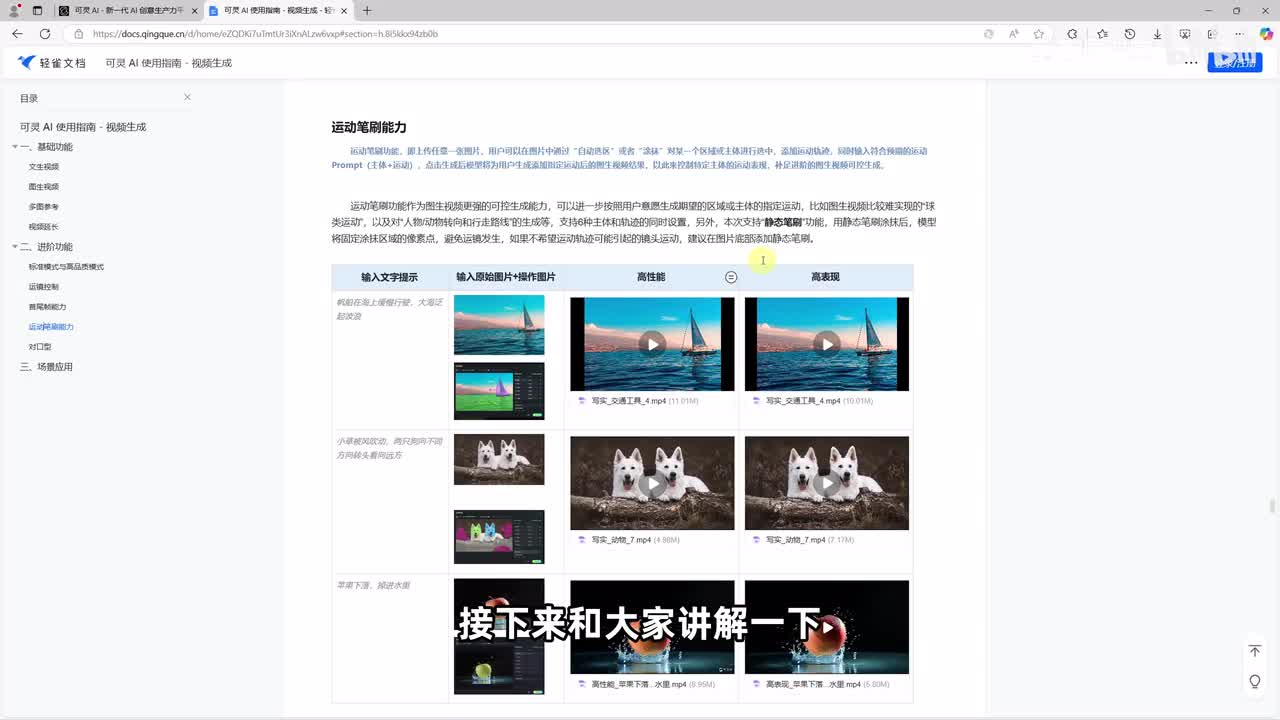Open the document more options ellipsis

click(1191, 62)
